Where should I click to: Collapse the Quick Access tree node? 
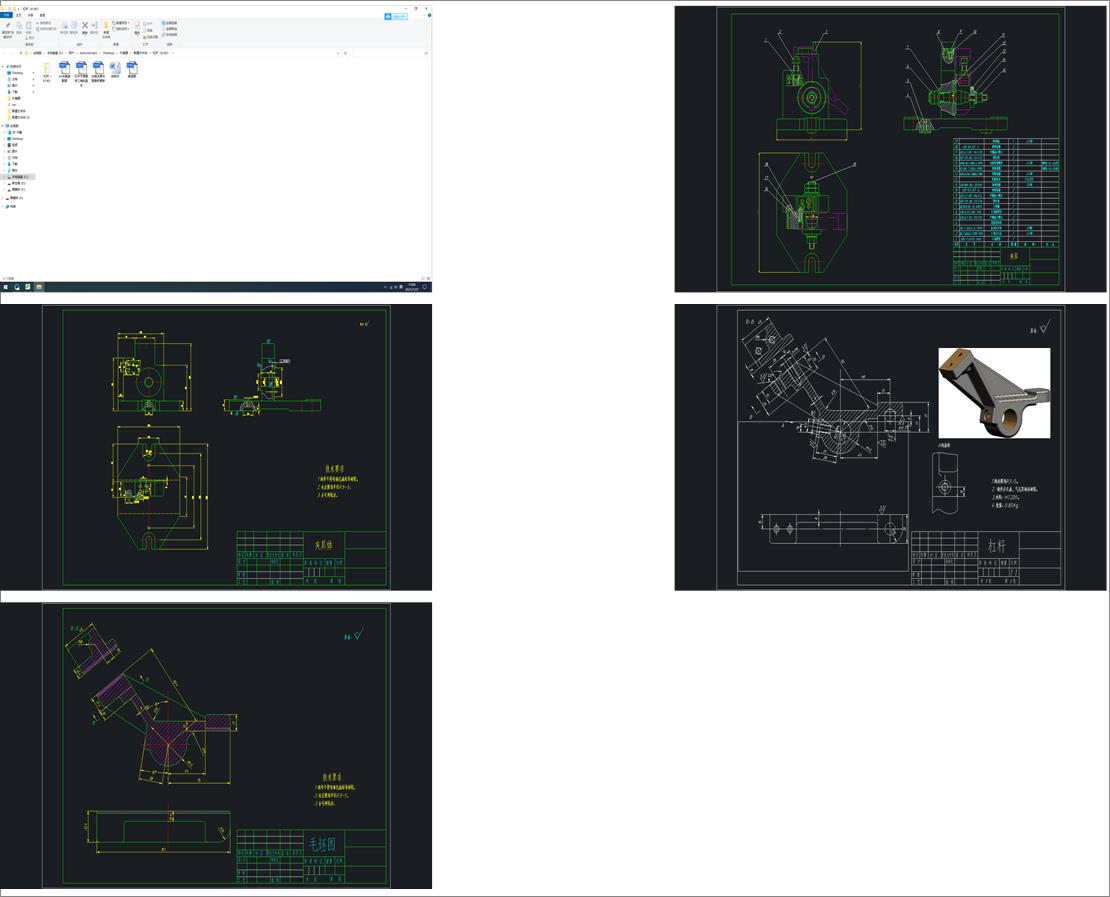(3, 67)
